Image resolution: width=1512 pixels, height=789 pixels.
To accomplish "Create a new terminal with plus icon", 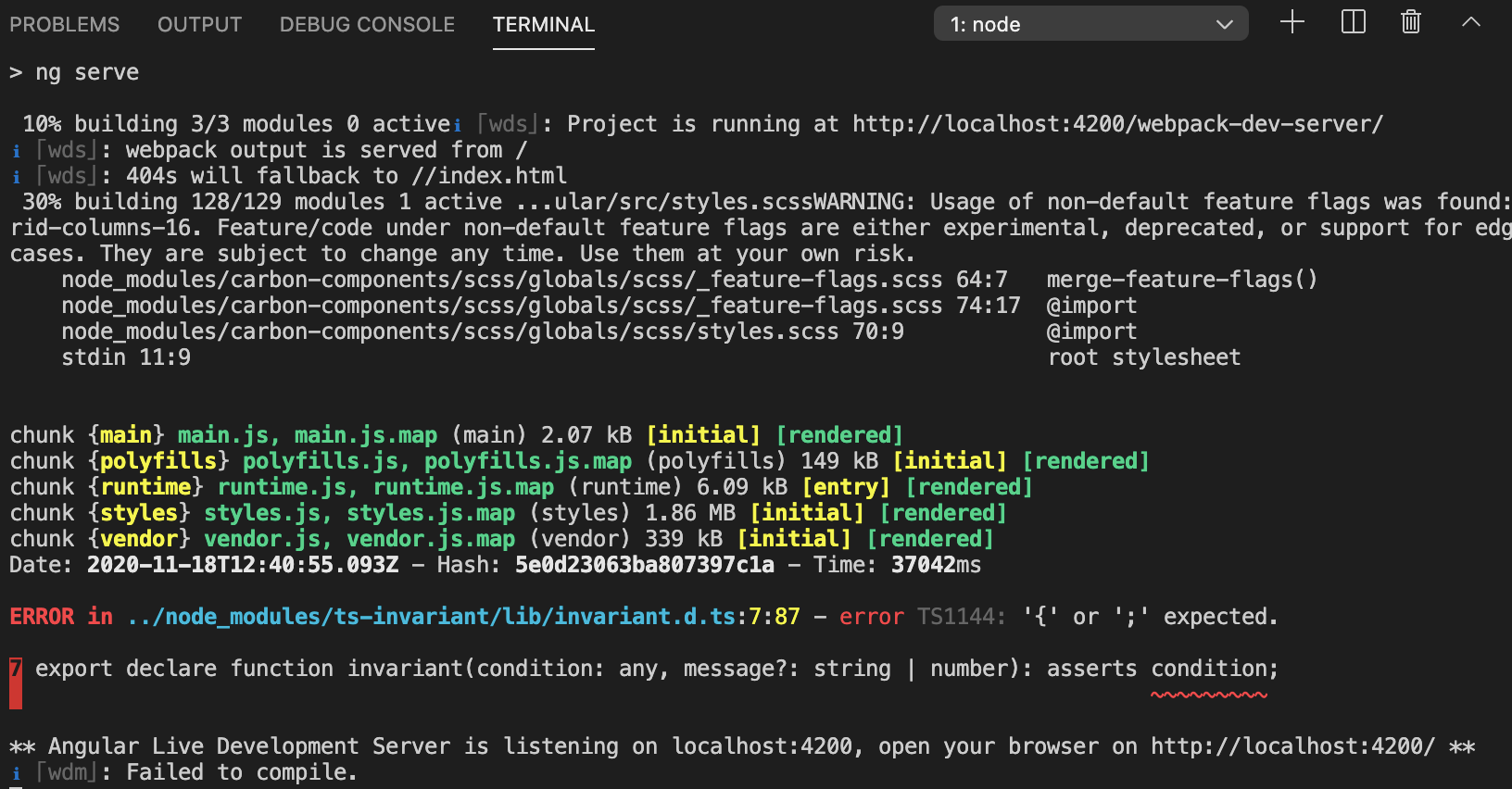I will click(1291, 22).
